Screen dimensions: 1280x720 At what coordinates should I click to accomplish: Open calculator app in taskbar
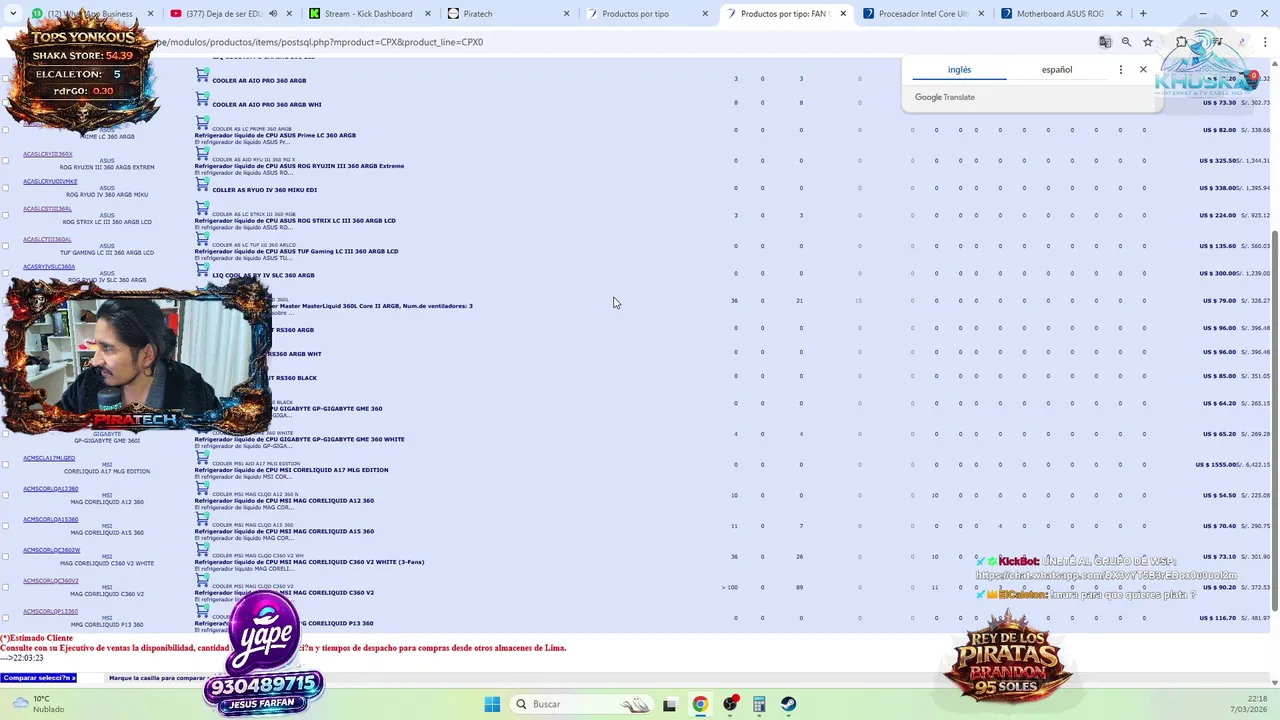759,704
